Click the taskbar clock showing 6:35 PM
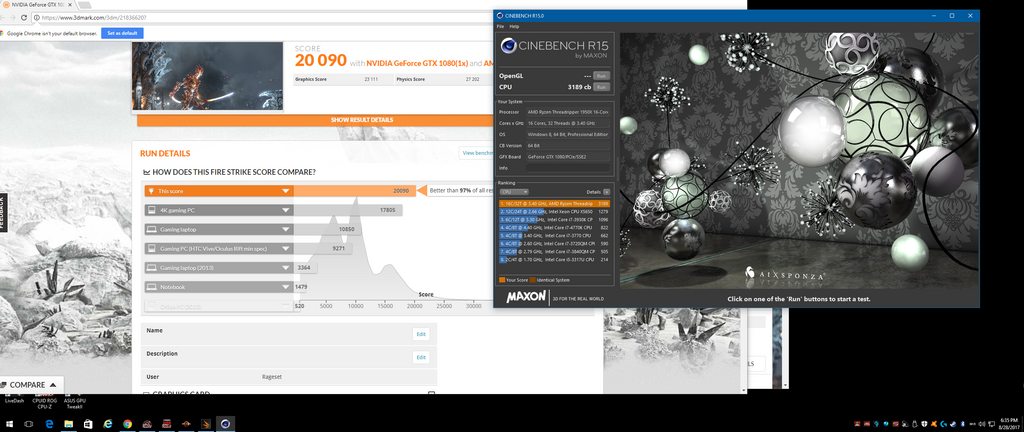The height and width of the screenshot is (432, 1024). click(x=1009, y=424)
